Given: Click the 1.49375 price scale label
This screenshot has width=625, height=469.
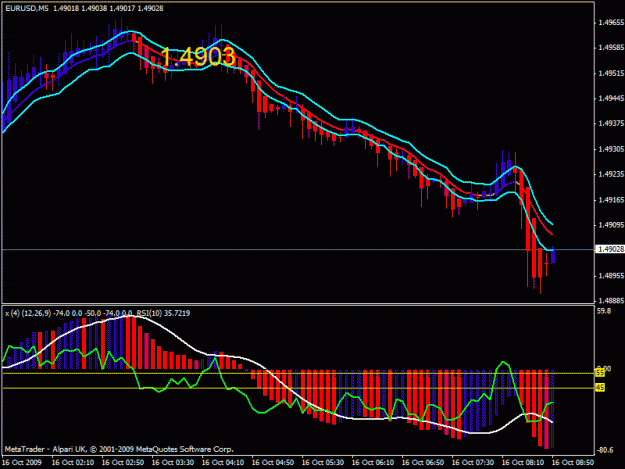Looking at the screenshot, I should (611, 124).
